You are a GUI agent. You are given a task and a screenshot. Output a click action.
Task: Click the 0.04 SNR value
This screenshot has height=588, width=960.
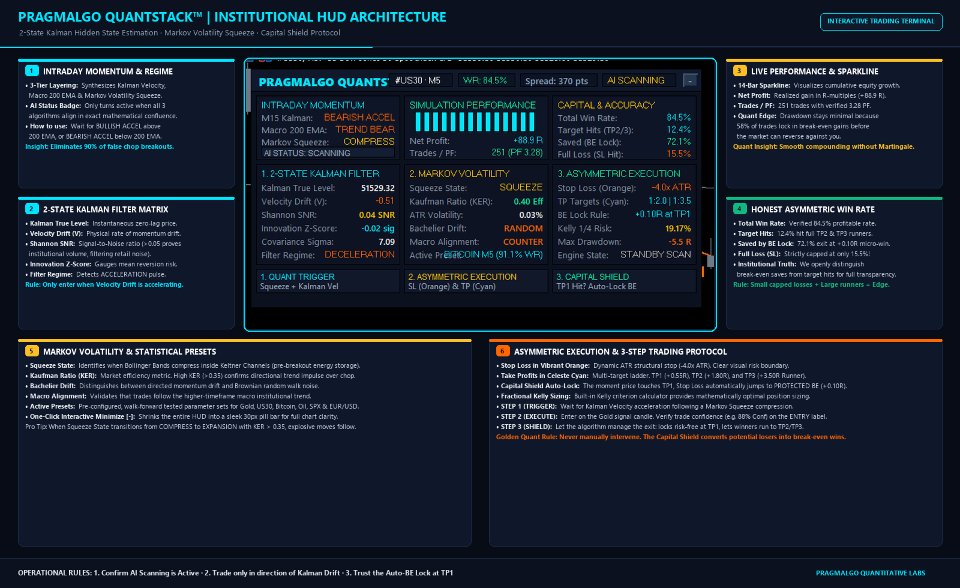click(x=377, y=215)
